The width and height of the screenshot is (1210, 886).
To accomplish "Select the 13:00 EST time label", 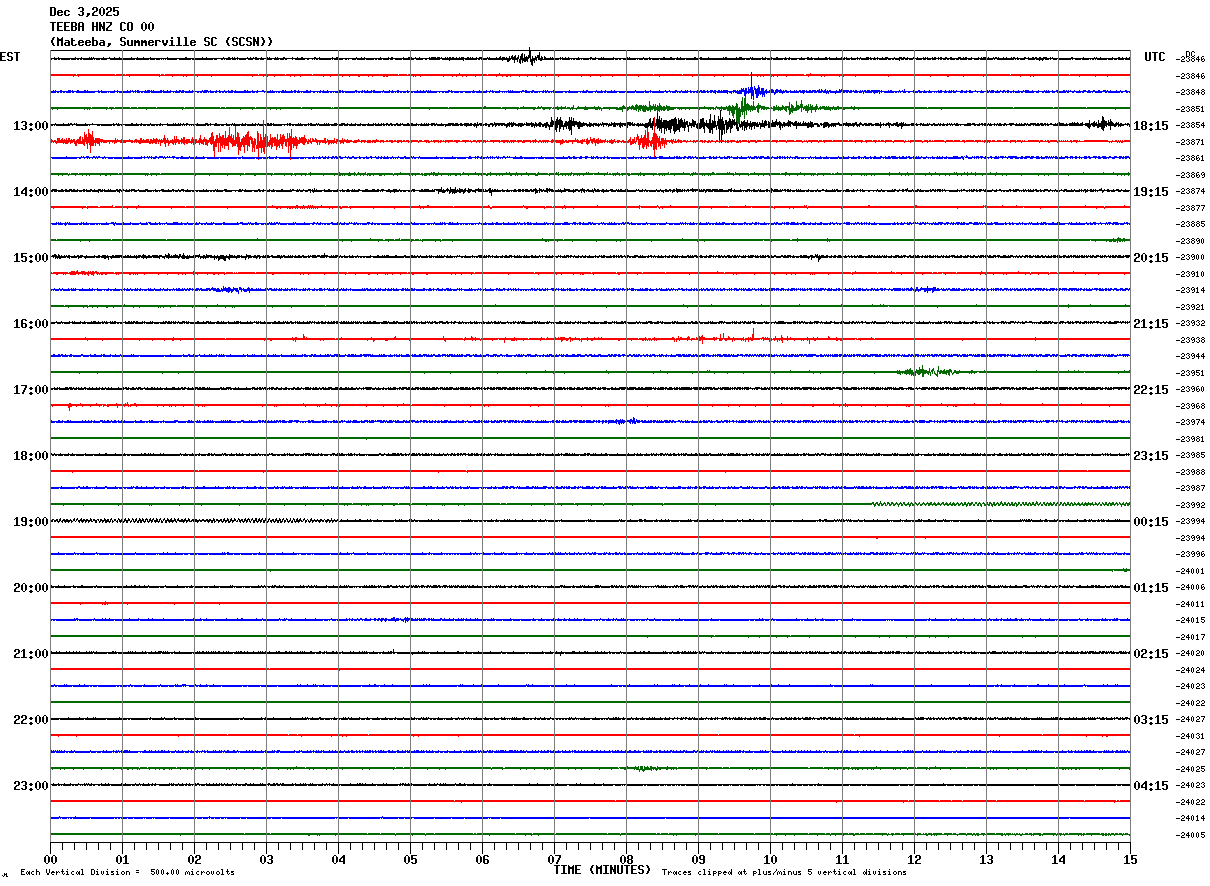I will coord(31,126).
